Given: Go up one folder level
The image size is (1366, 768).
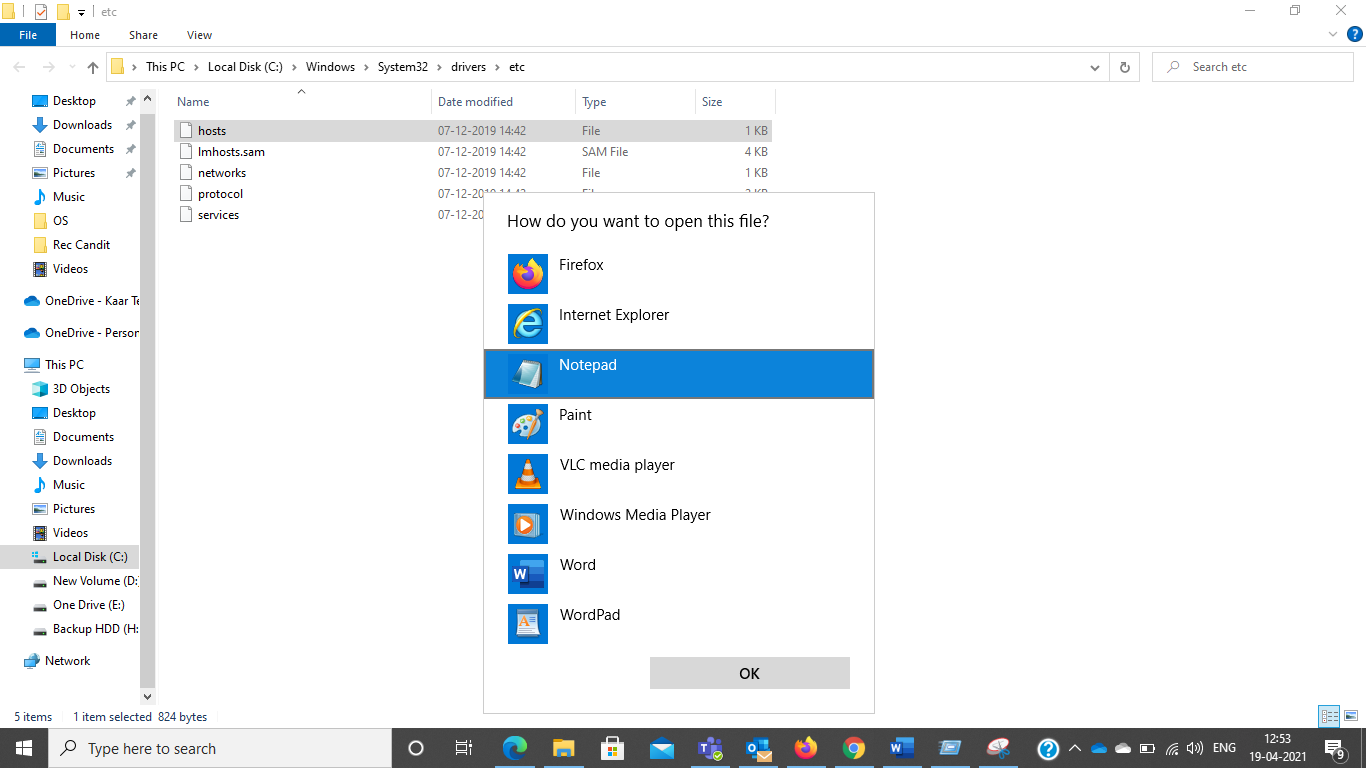Looking at the screenshot, I should (x=92, y=67).
